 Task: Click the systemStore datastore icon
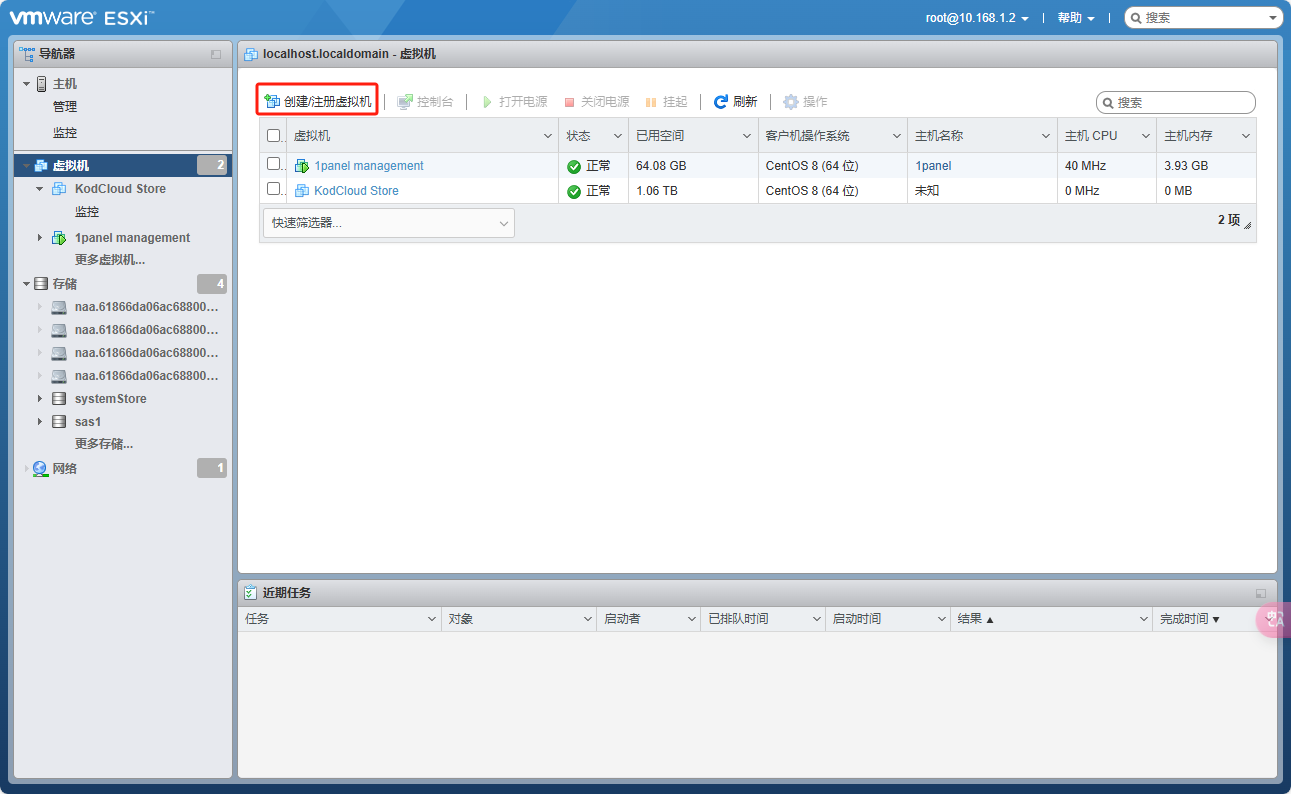[x=59, y=399]
